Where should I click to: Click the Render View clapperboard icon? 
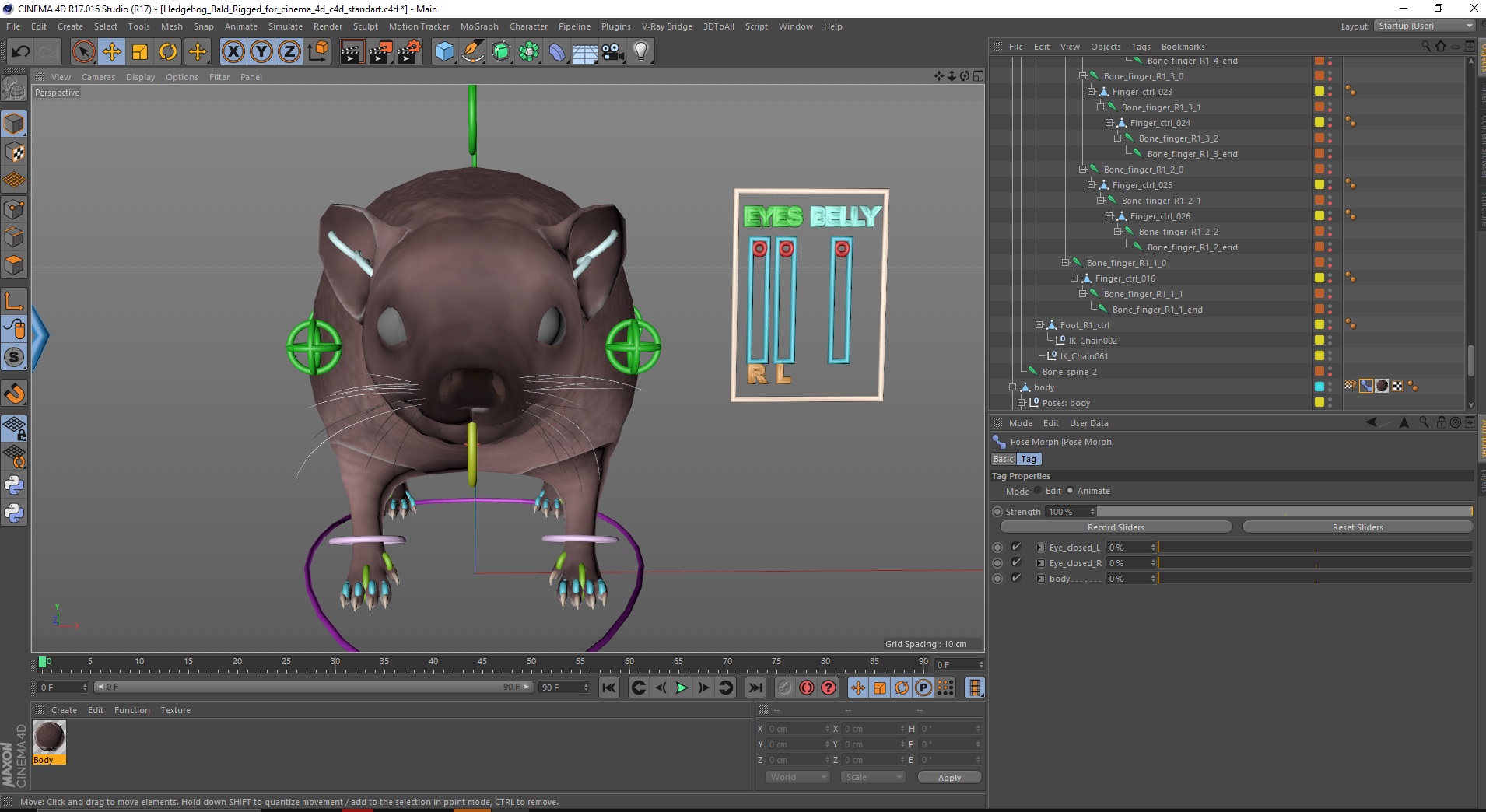pos(352,52)
